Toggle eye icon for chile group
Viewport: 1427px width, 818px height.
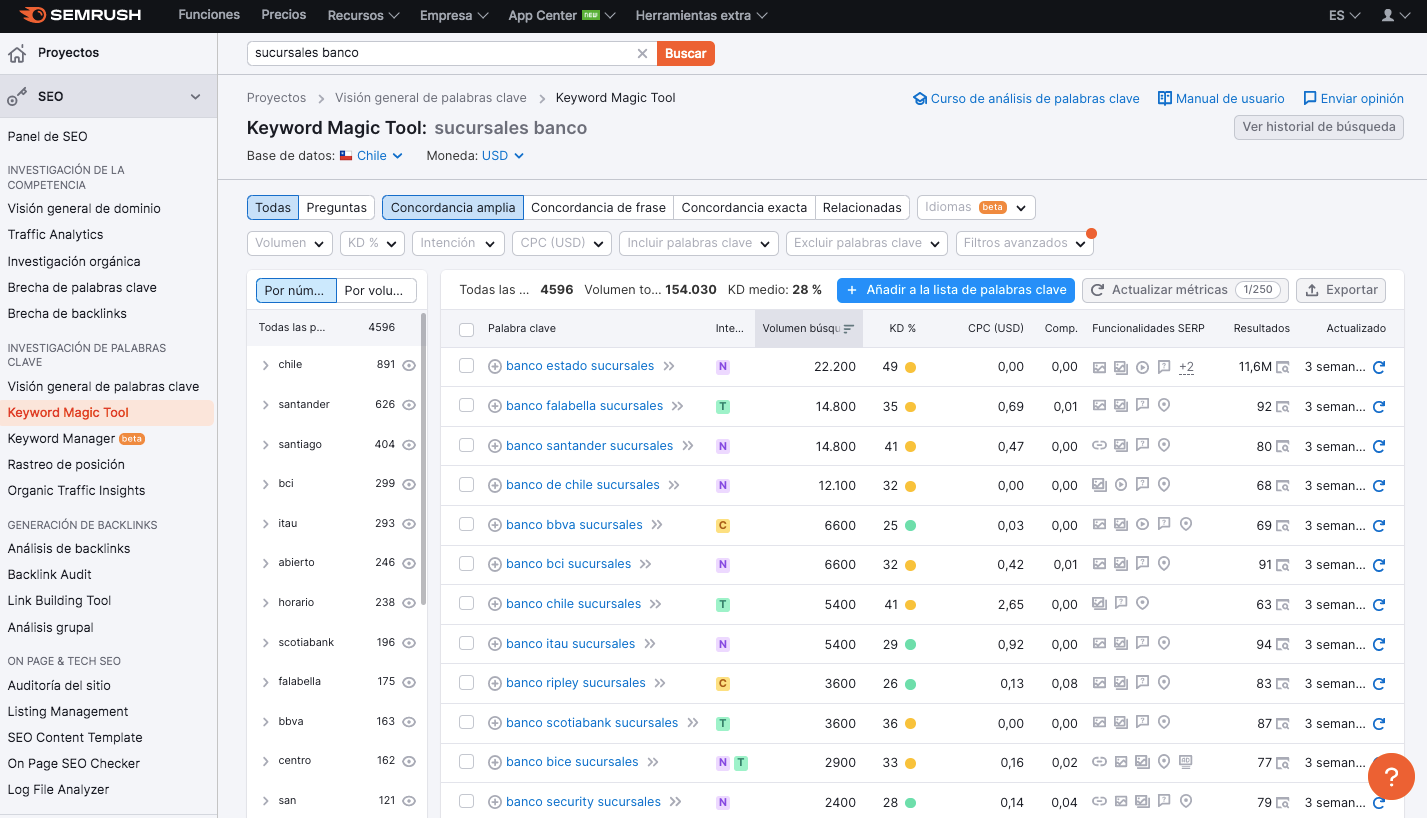(408, 365)
